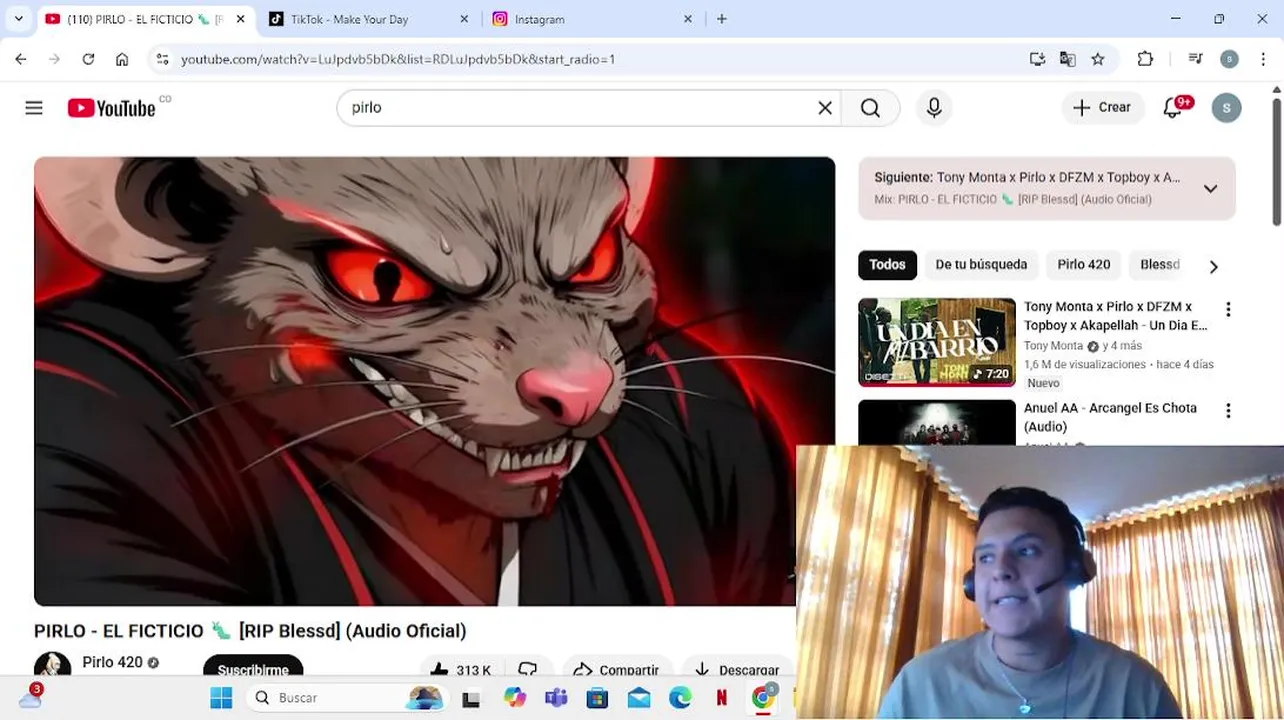Open Microsoft Edge on taskbar
1284x720 pixels.
(680, 698)
